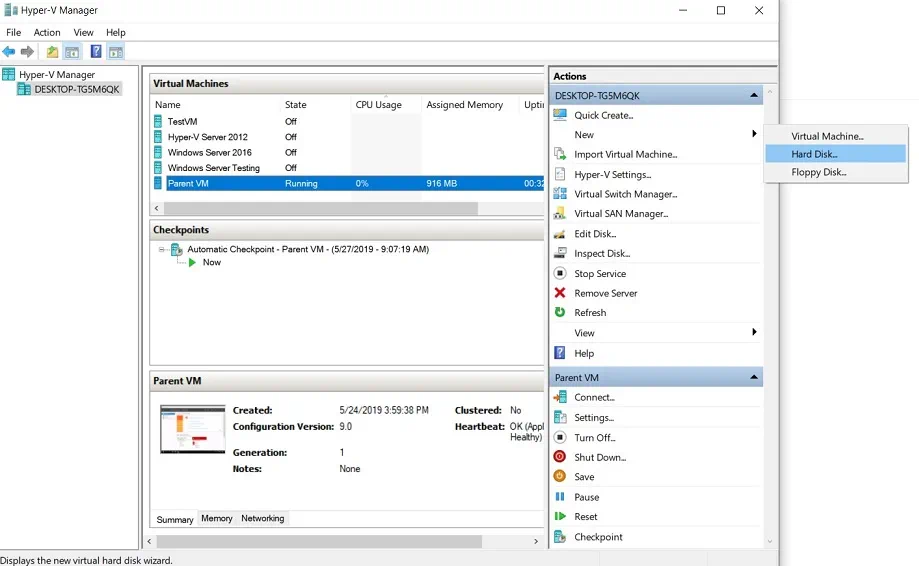The height and width of the screenshot is (566, 919).
Task: Click the Shut Down power icon
Action: pyautogui.click(x=560, y=457)
